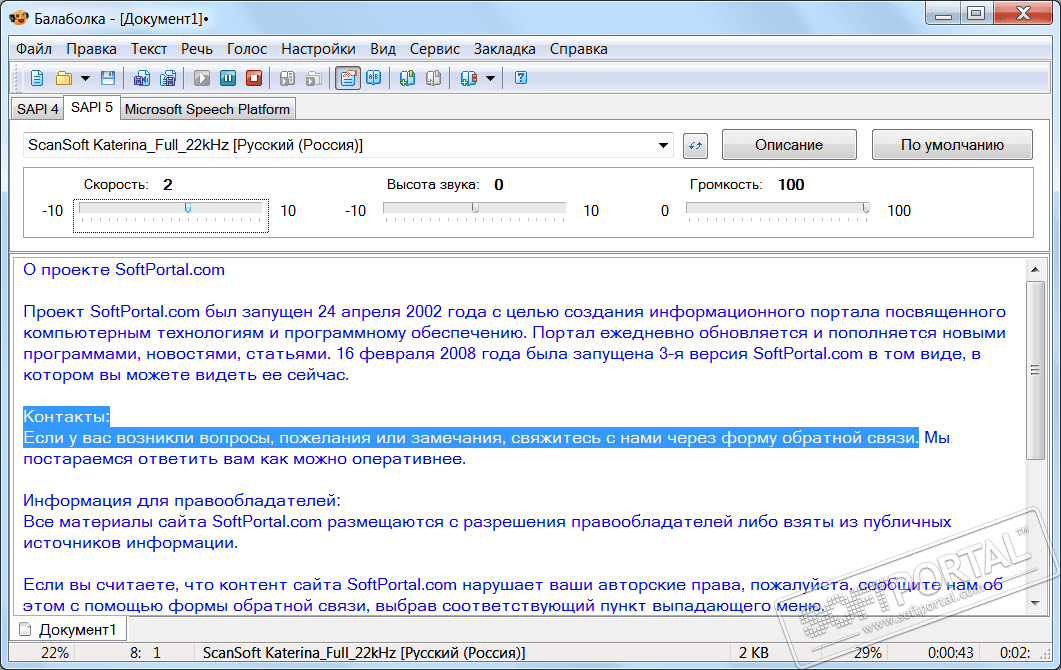Click the refresh voice icon beside voice list
Viewport: 1061px width, 670px height.
[x=696, y=146]
